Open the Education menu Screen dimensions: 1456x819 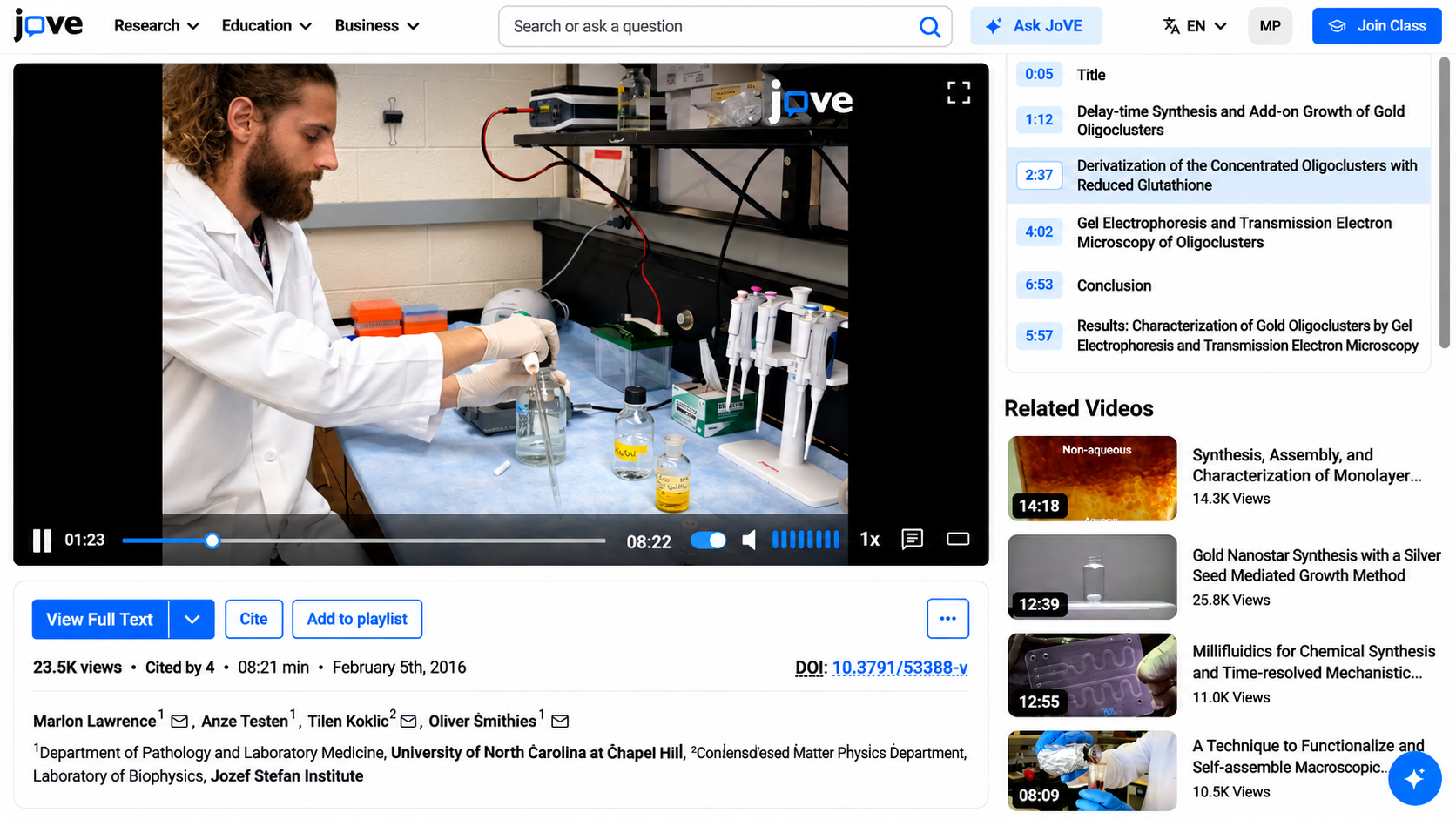point(266,26)
